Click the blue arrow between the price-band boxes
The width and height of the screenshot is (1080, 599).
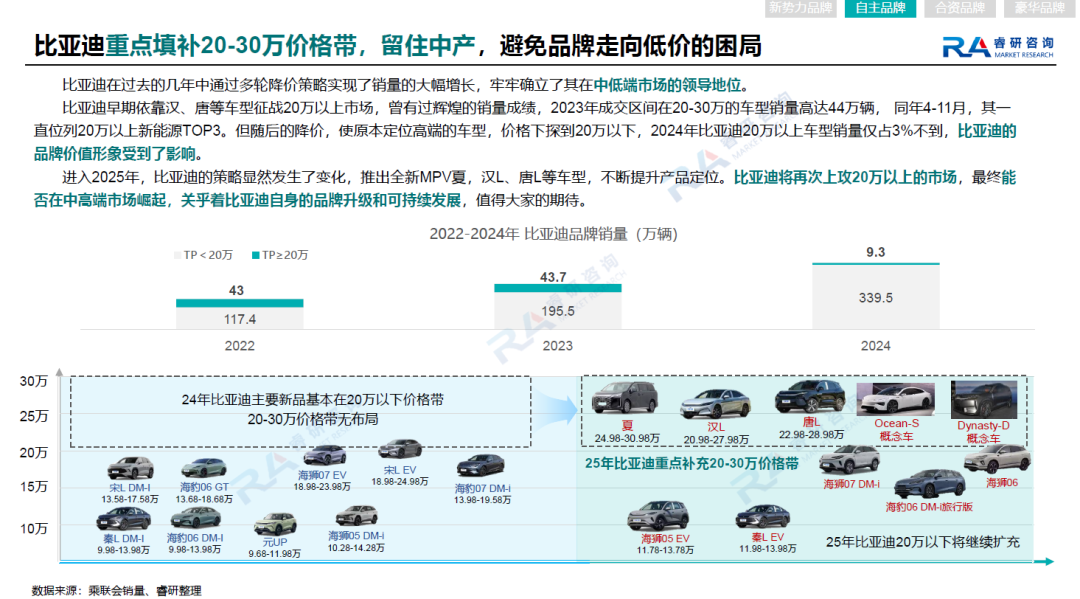coord(557,410)
